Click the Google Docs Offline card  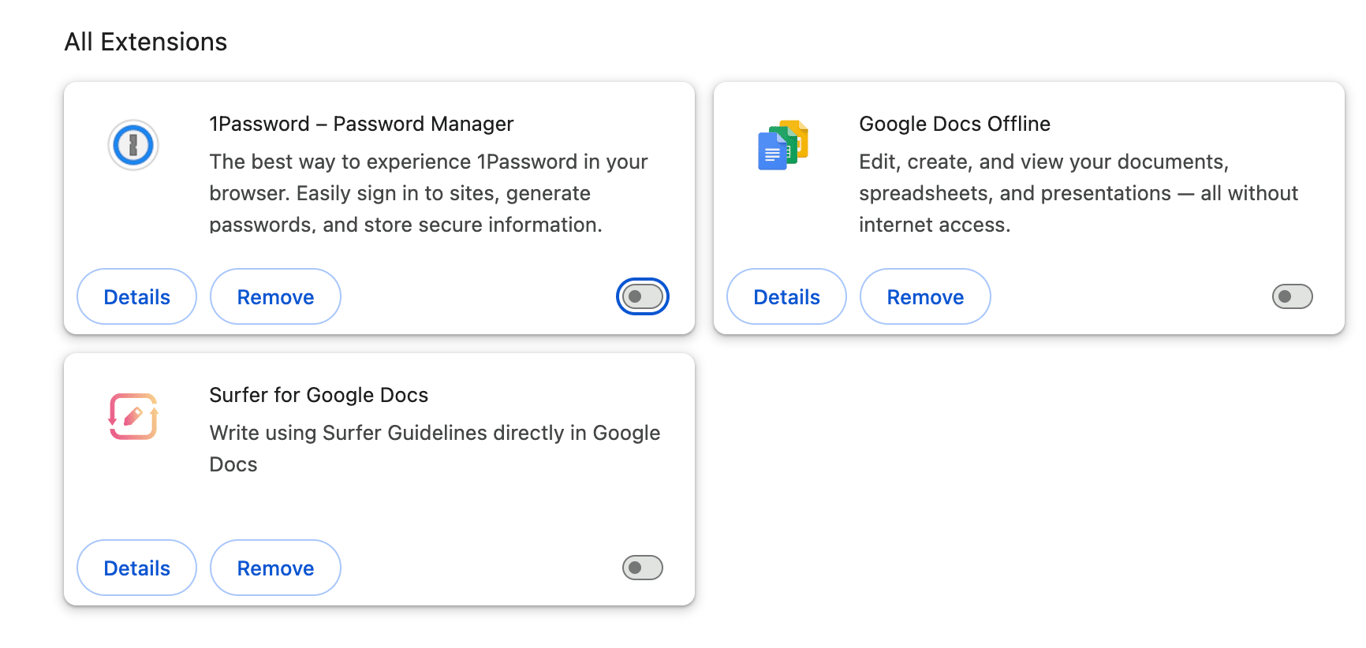coord(1028,208)
